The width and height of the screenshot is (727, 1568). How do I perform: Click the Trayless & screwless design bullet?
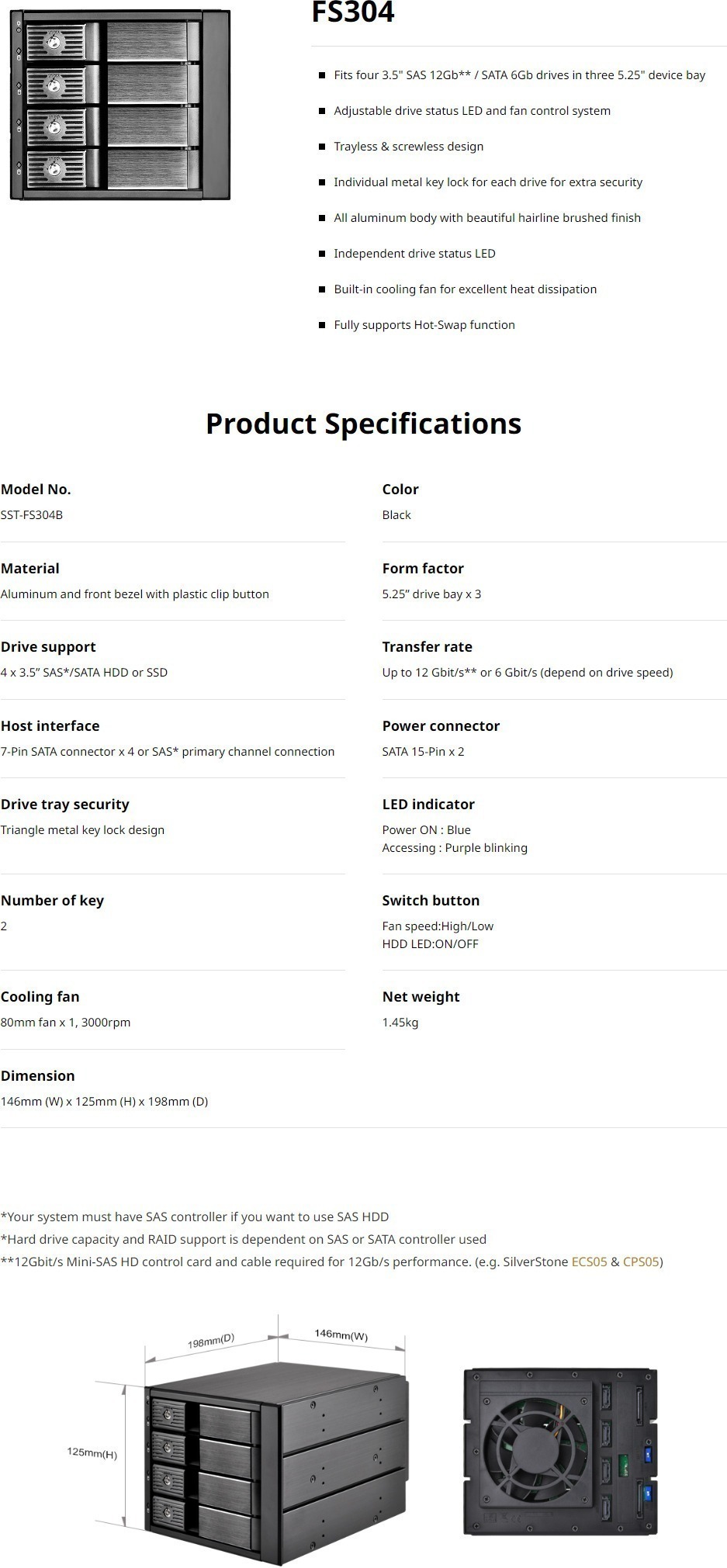coord(408,147)
